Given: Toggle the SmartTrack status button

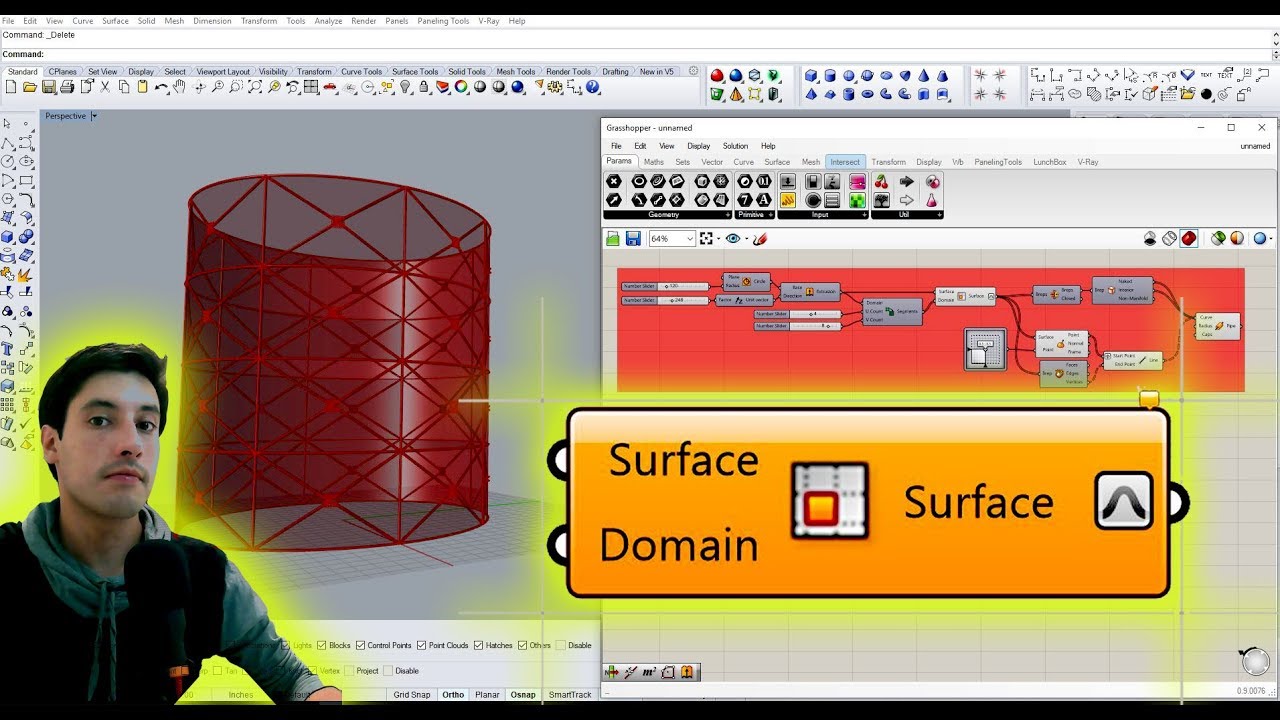Looking at the screenshot, I should pyautogui.click(x=570, y=694).
